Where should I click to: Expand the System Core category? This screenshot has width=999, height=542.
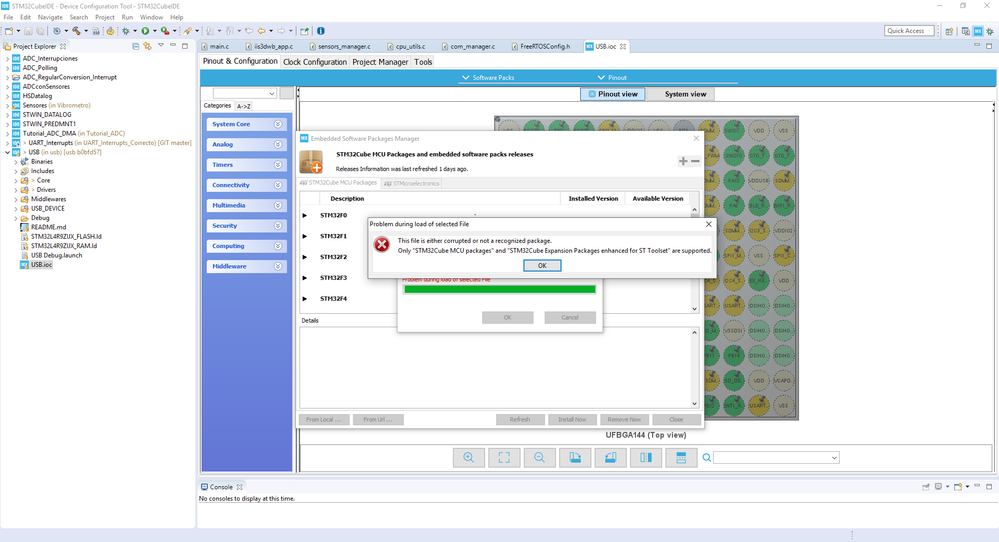click(247, 124)
